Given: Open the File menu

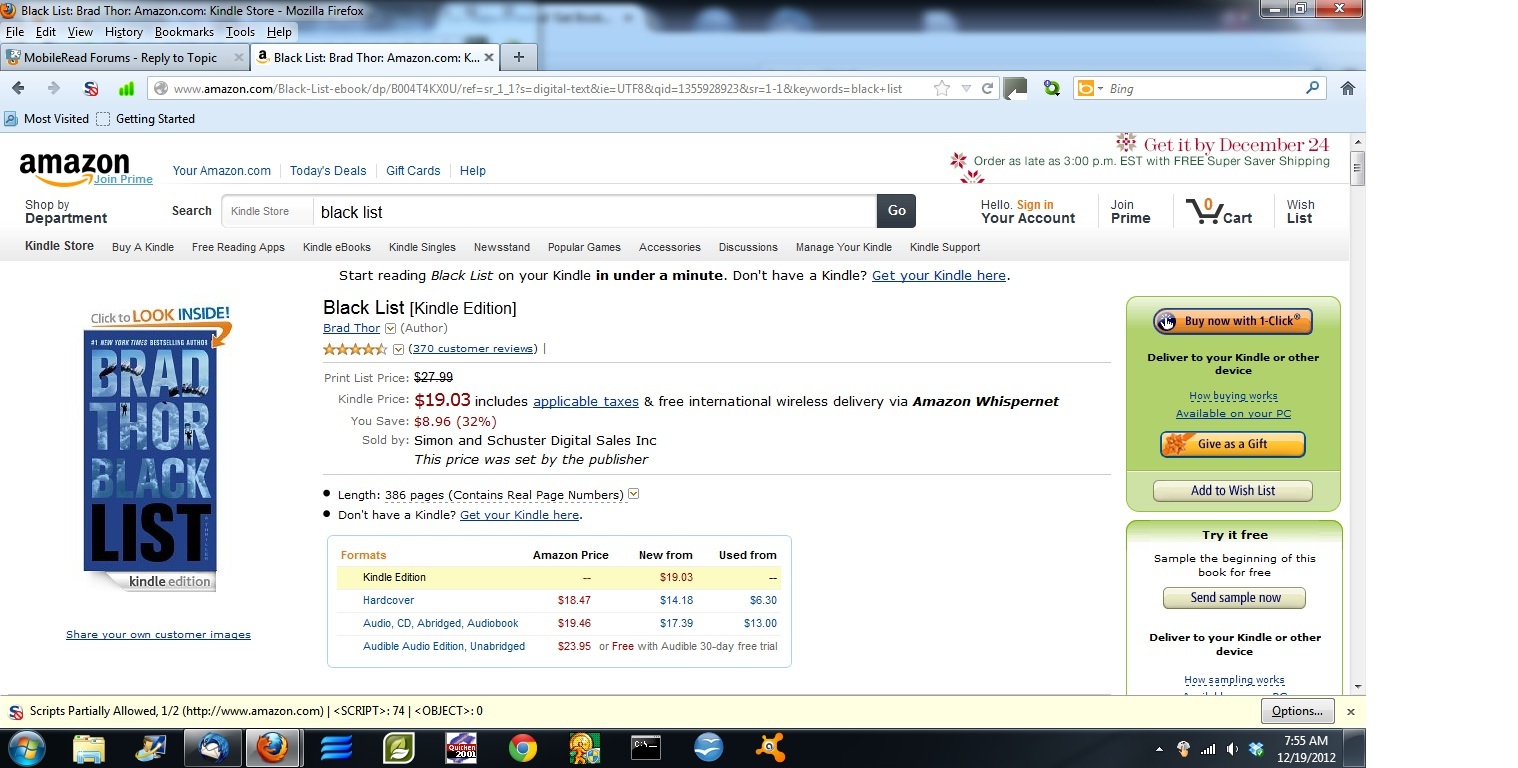Looking at the screenshot, I should point(15,32).
